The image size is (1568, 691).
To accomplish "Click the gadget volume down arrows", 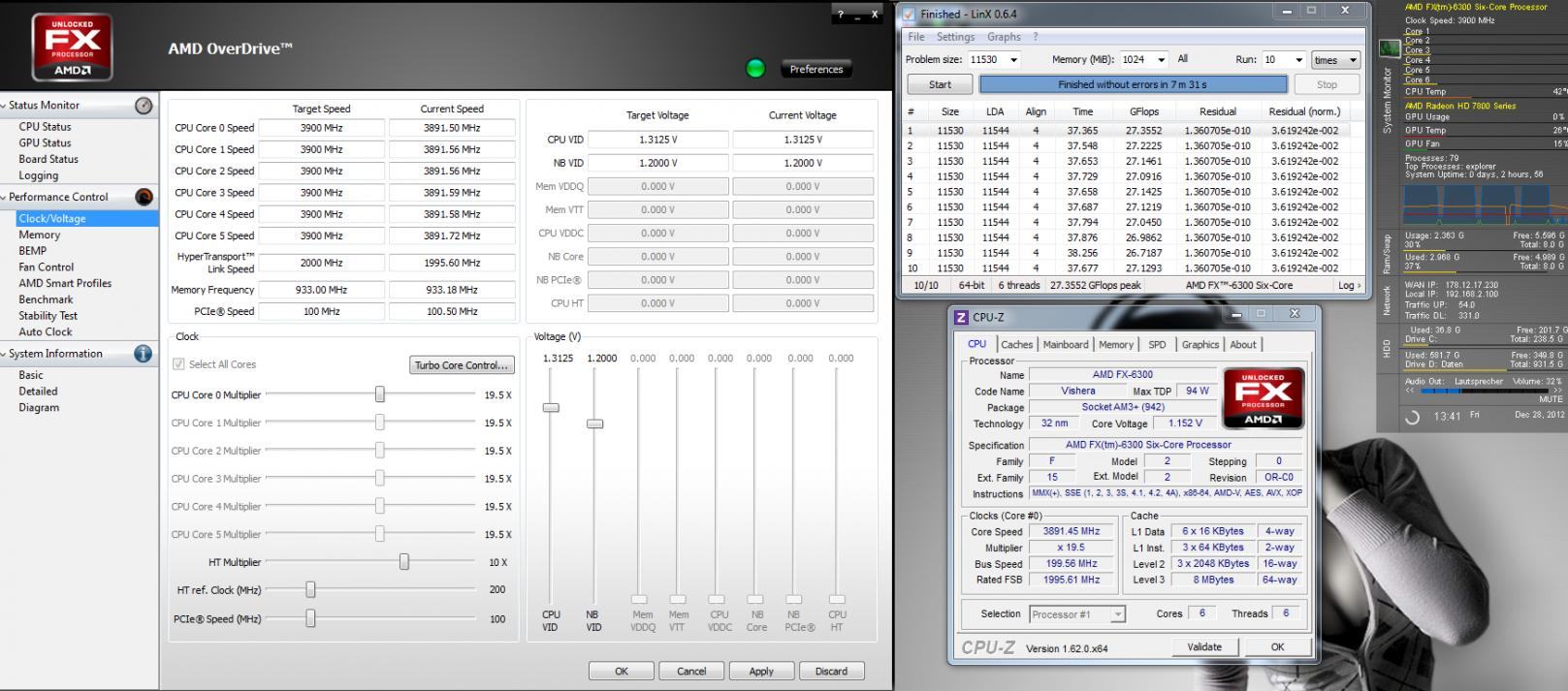I will click(1409, 391).
